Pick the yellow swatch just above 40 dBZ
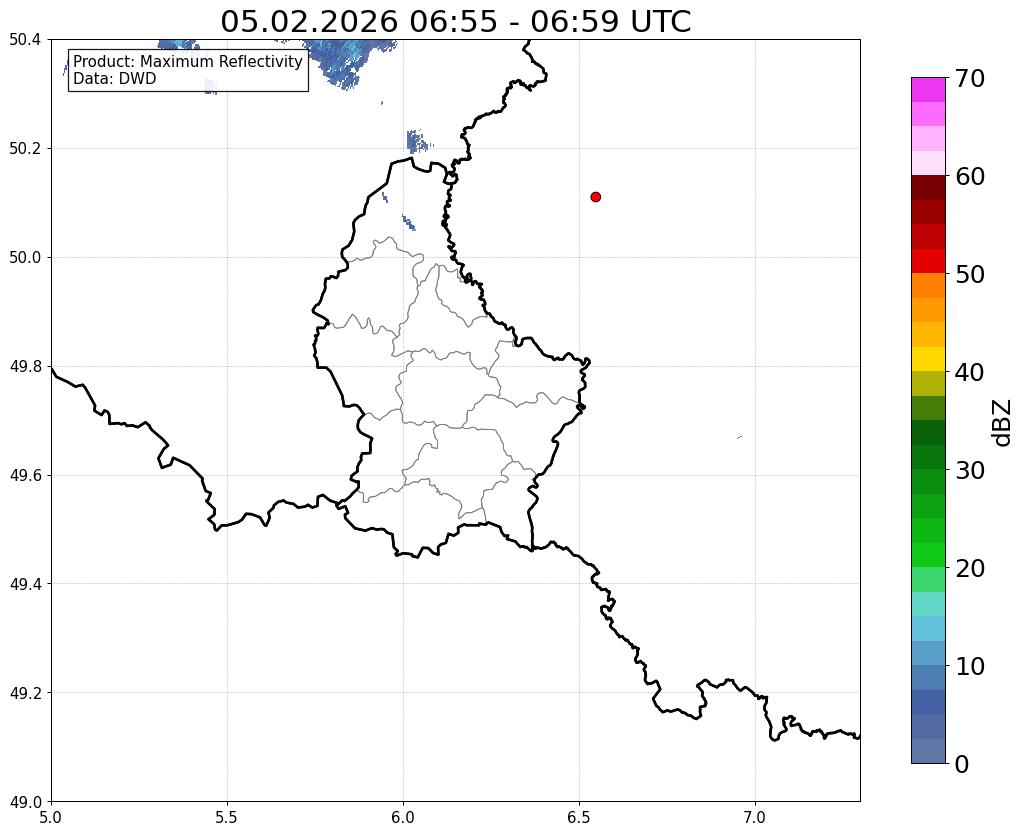 click(928, 359)
